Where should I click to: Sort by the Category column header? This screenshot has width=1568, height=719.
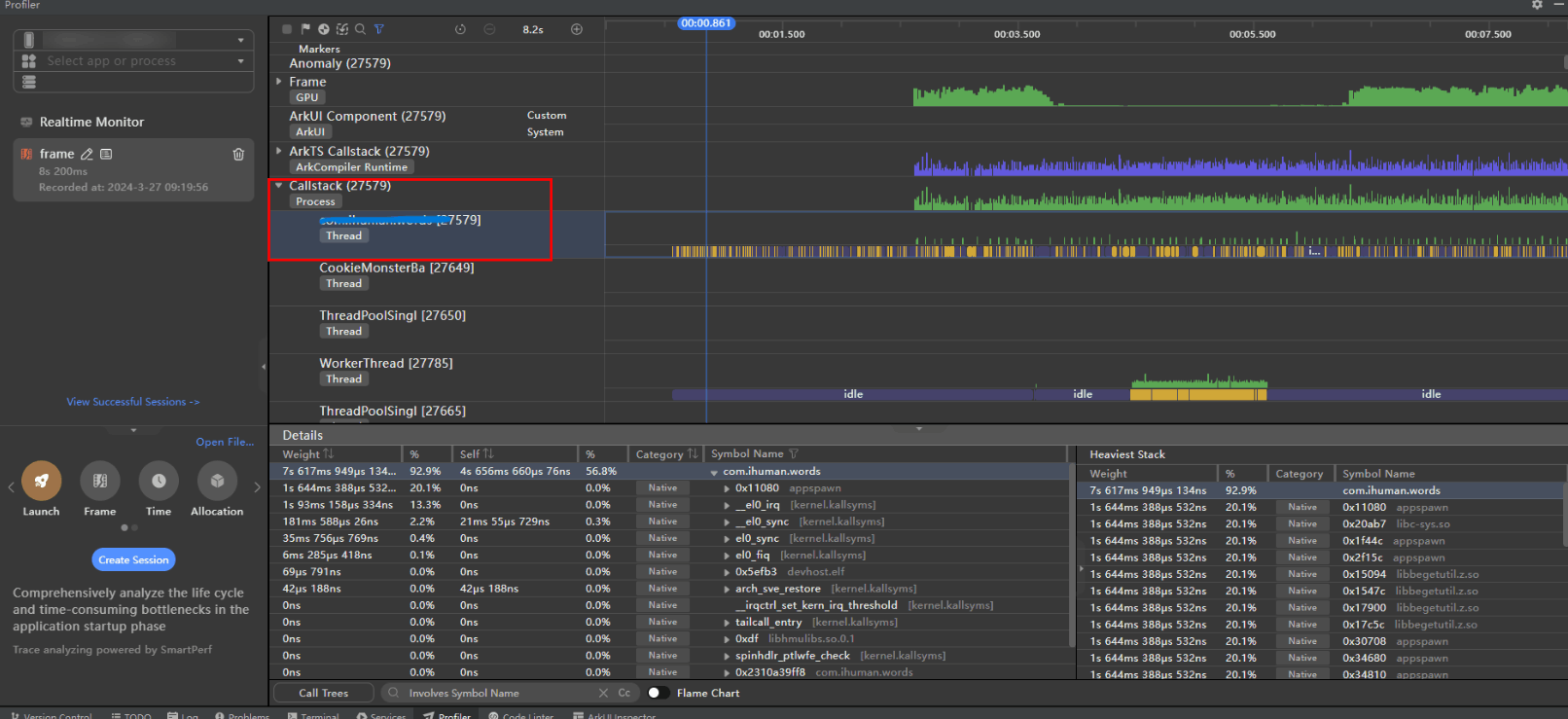tap(666, 453)
